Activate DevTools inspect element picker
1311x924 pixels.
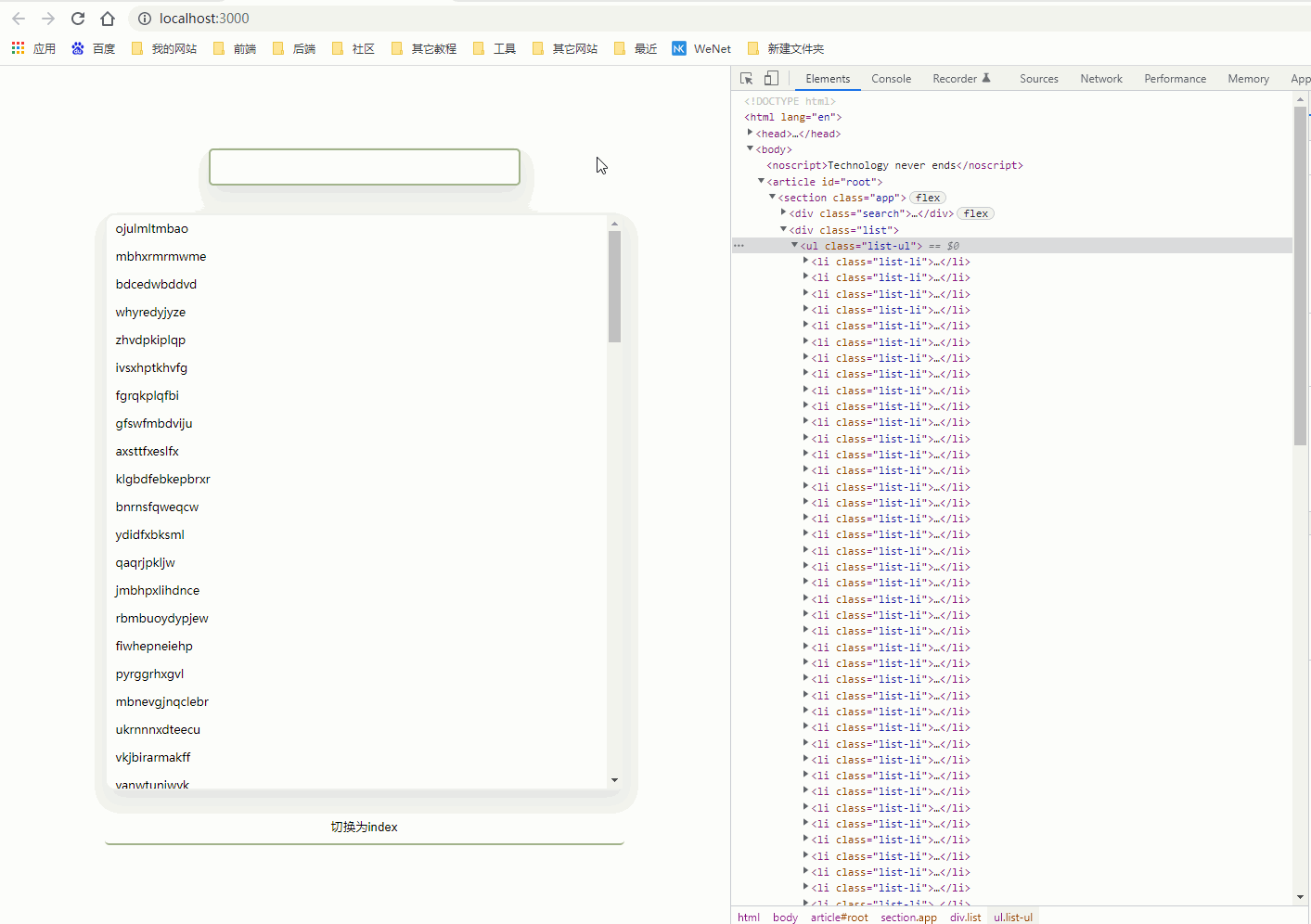pyautogui.click(x=747, y=79)
